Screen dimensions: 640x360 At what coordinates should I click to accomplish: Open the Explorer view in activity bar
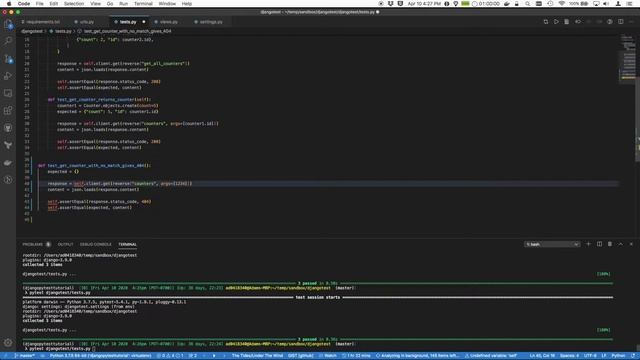point(8,24)
